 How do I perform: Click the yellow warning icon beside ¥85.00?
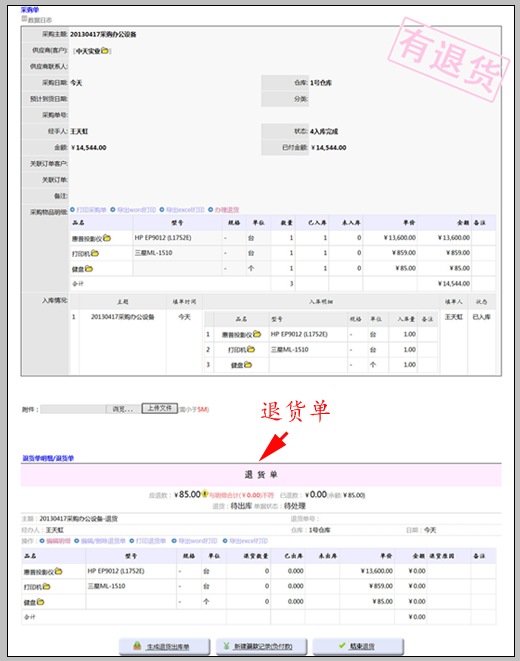[205, 493]
